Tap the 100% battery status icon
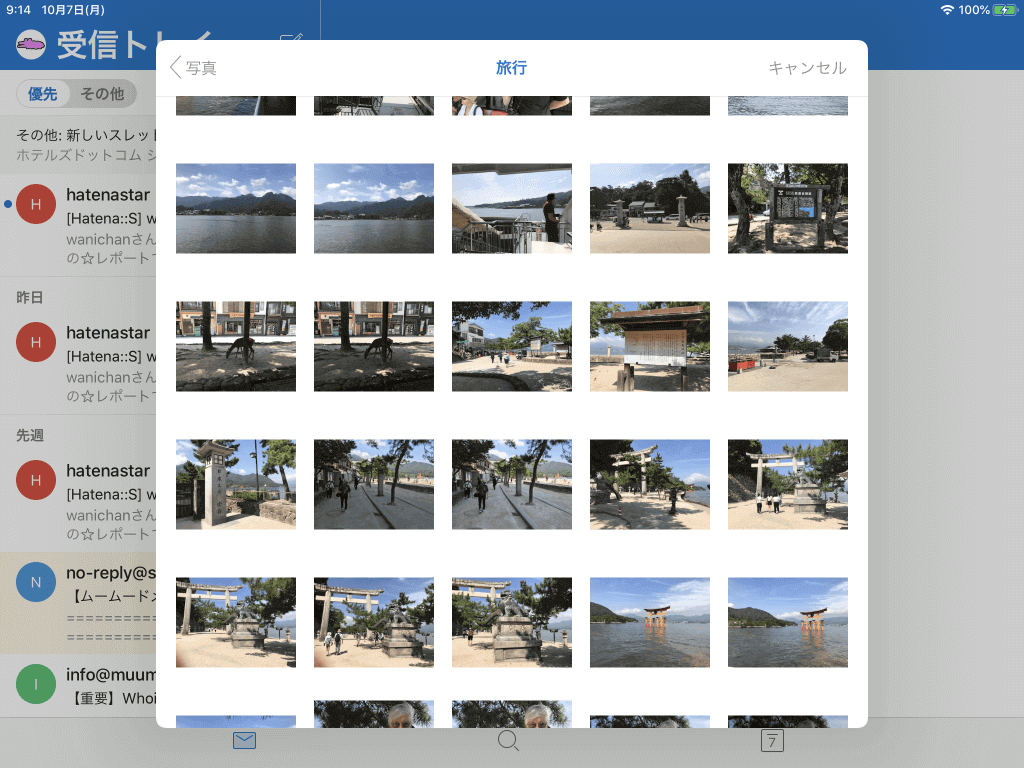 coord(1004,10)
